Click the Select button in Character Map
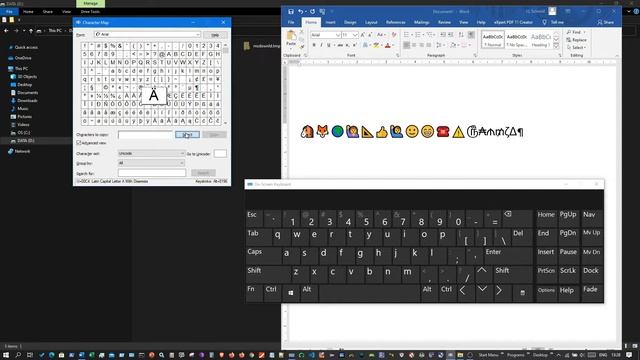 click(x=187, y=135)
